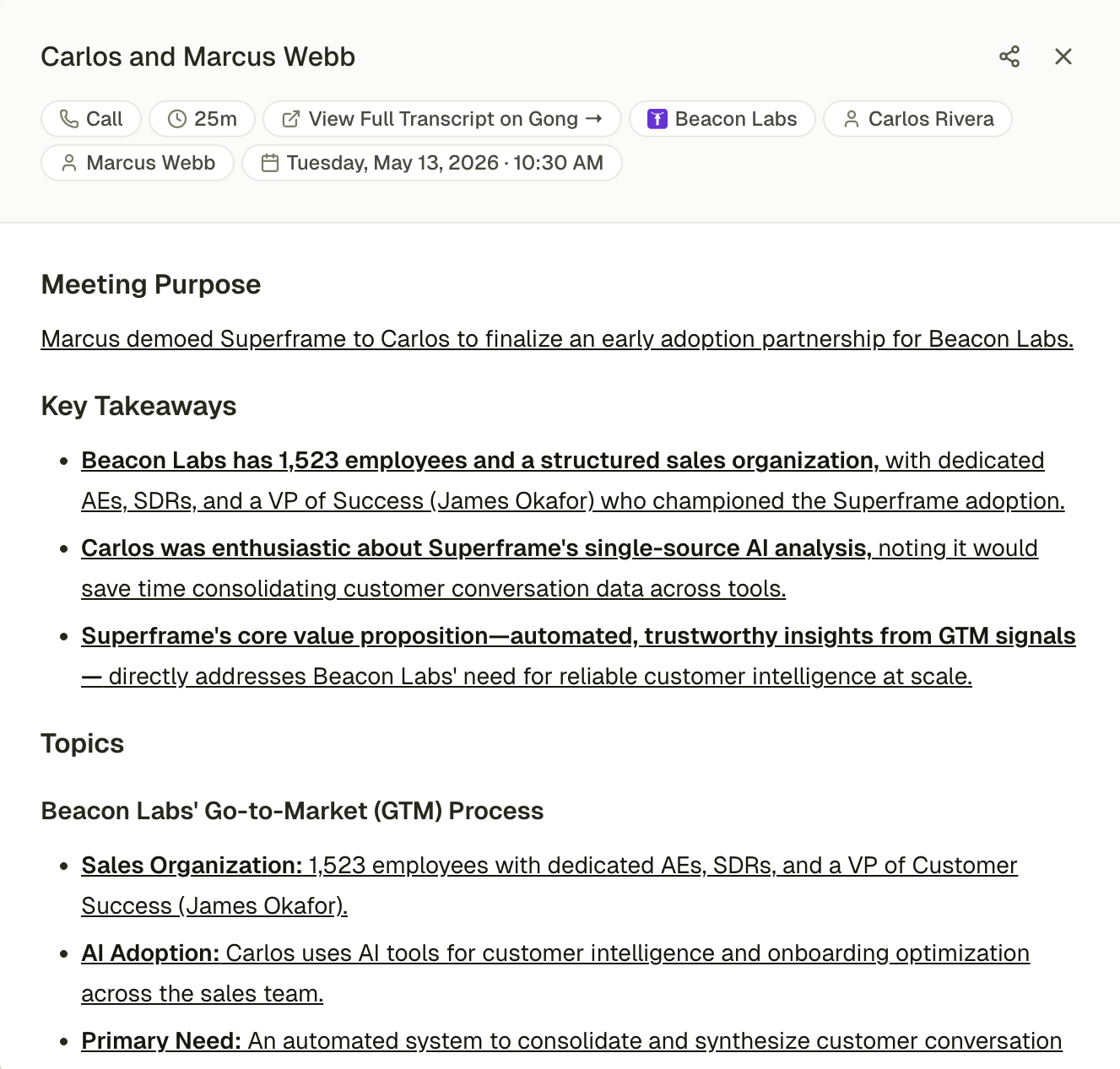Click takeaway about single-source AI analysis

[560, 569]
